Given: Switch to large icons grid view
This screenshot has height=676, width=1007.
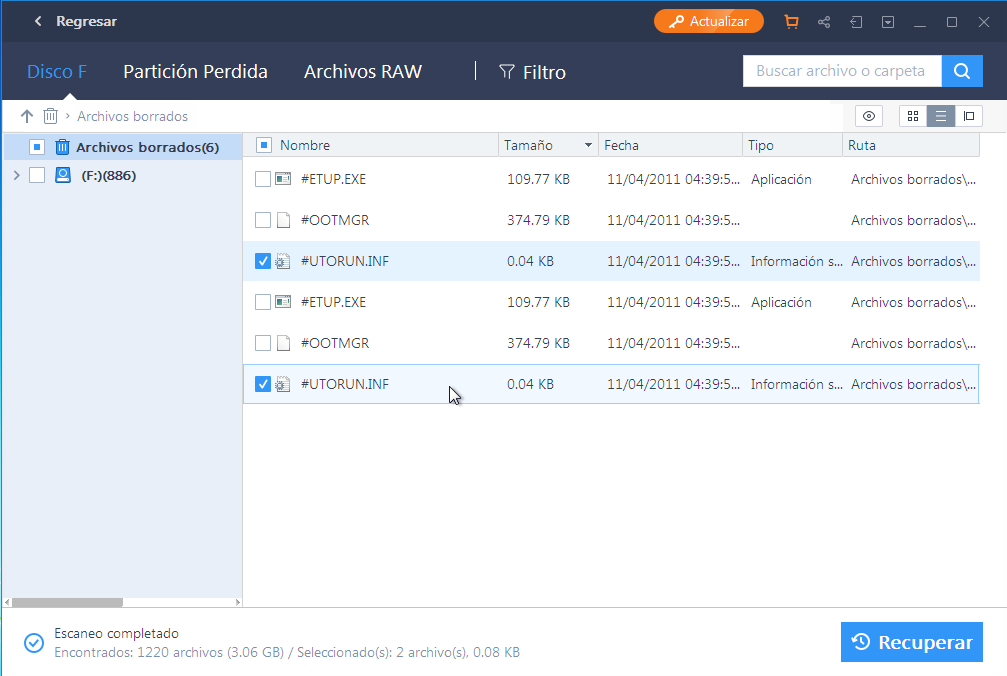Looking at the screenshot, I should tap(913, 117).
